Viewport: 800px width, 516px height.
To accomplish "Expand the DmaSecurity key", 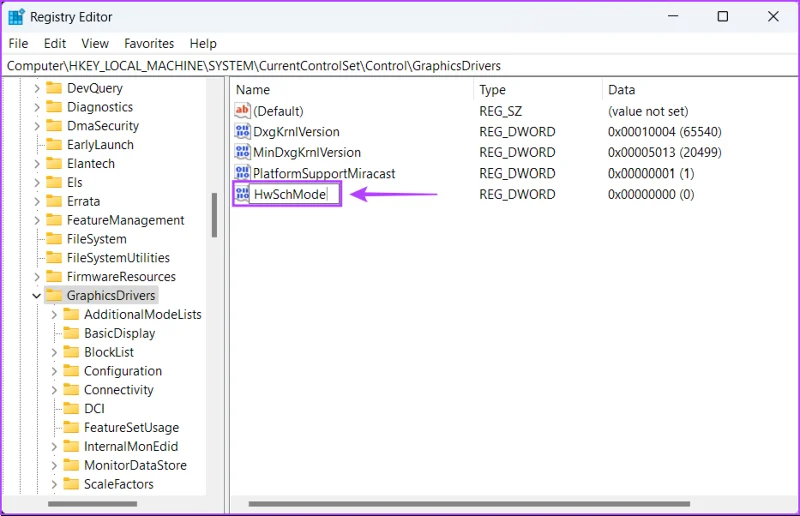I will point(37,126).
